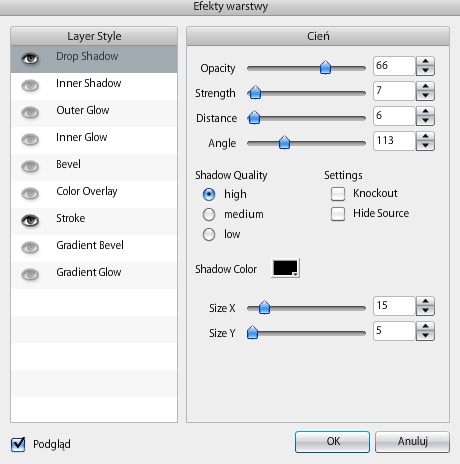Decrease Strength with the down stepper arrow
Image resolution: width=460 pixels, height=464 pixels.
(425, 95)
